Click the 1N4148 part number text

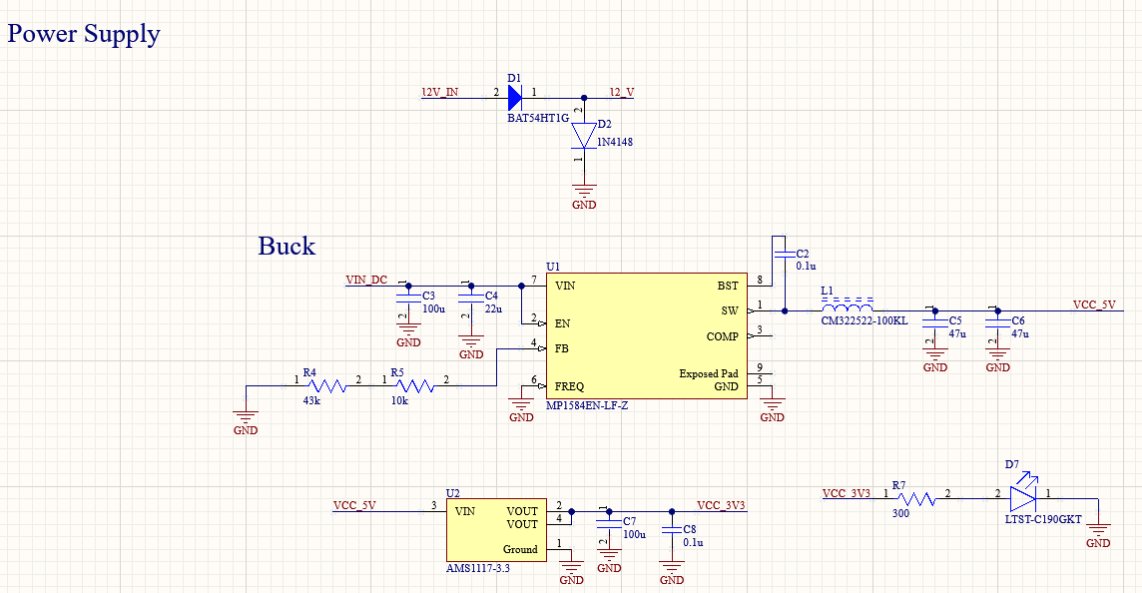(615, 142)
